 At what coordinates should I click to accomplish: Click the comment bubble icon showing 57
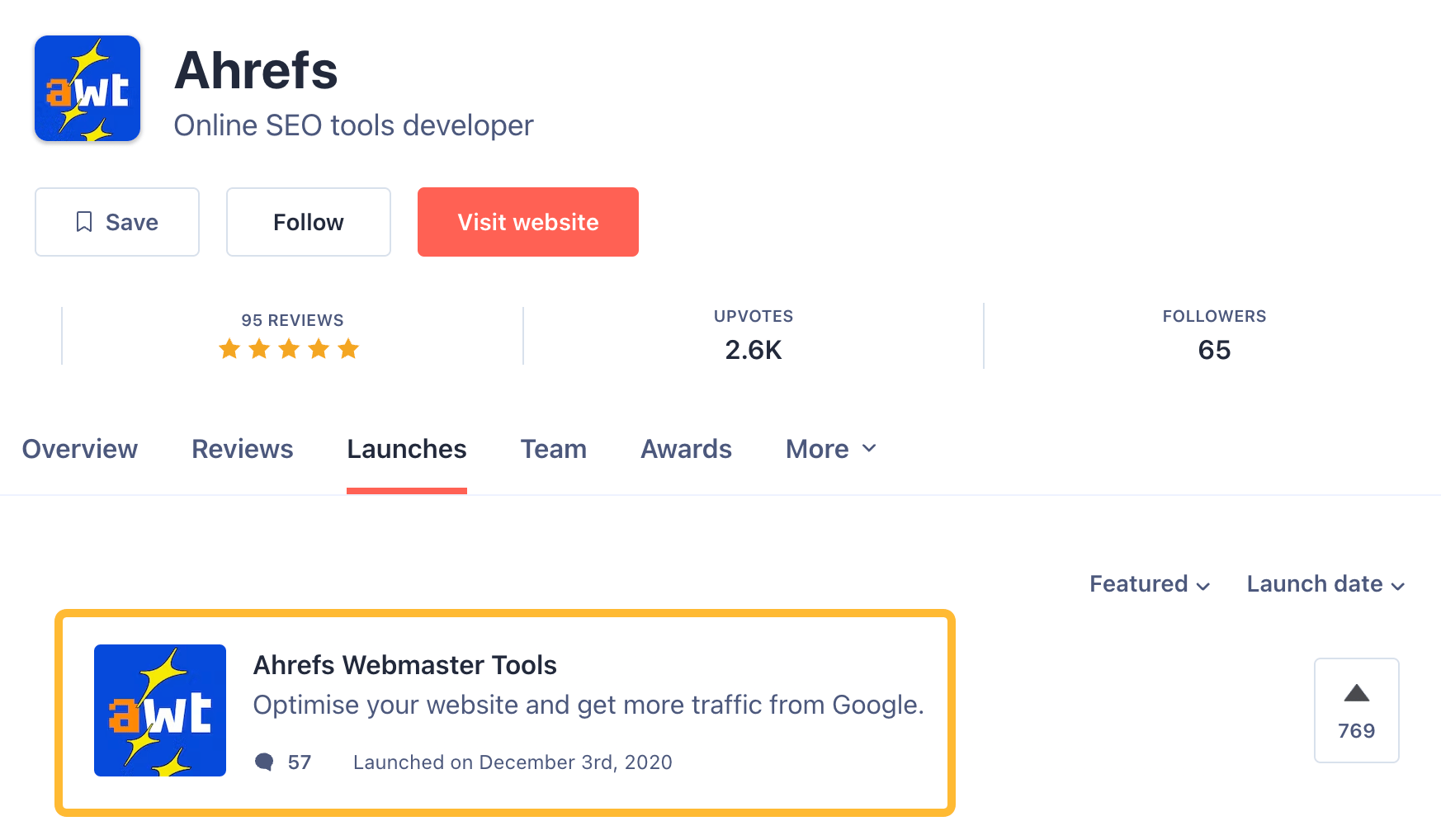pos(265,762)
